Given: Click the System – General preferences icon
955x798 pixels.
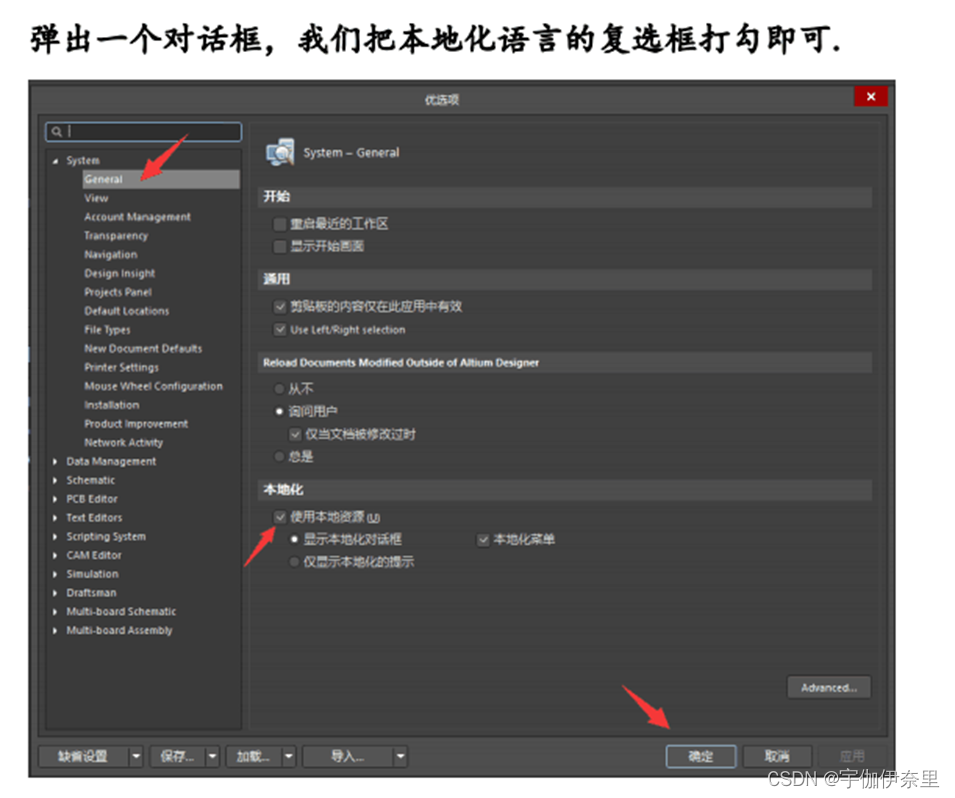Looking at the screenshot, I should pyautogui.click(x=280, y=152).
